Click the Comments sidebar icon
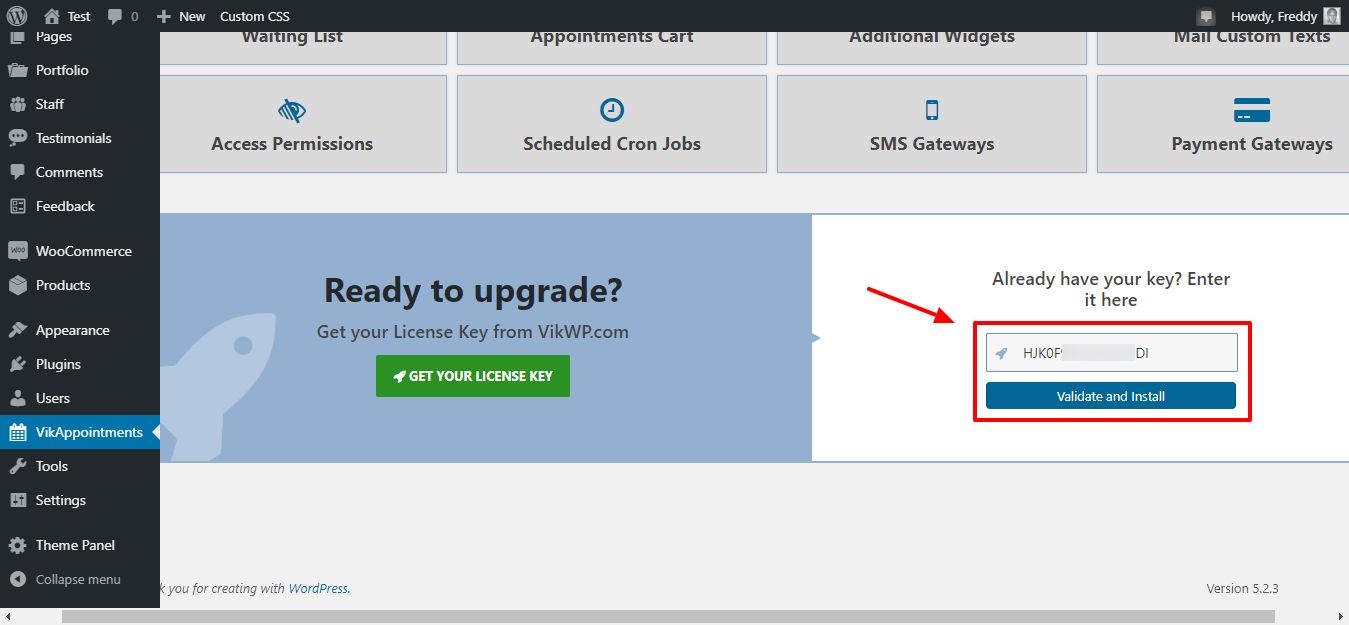 coord(18,172)
